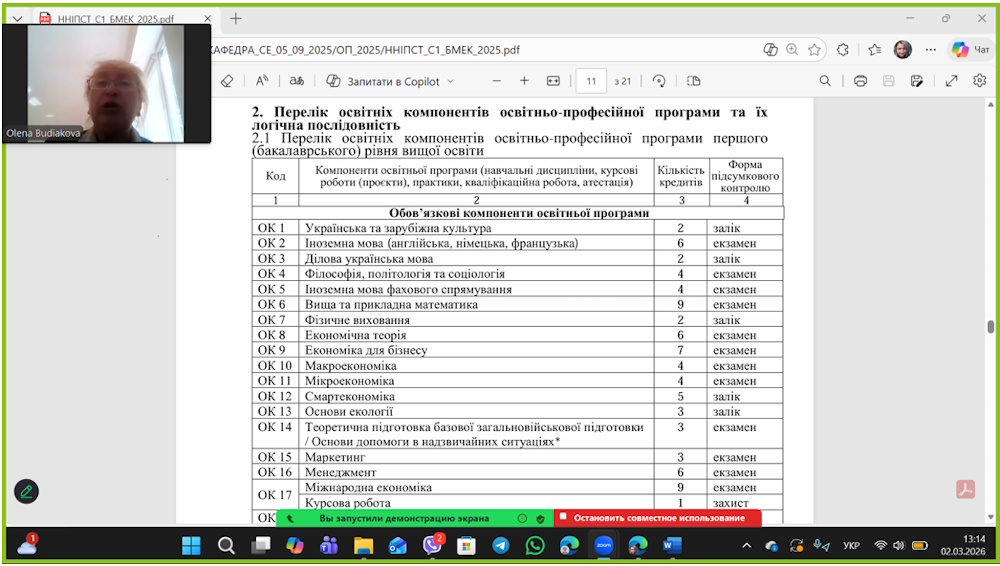The height and width of the screenshot is (566, 1000).
Task: Open PDF viewer settings gear
Action: click(x=980, y=81)
